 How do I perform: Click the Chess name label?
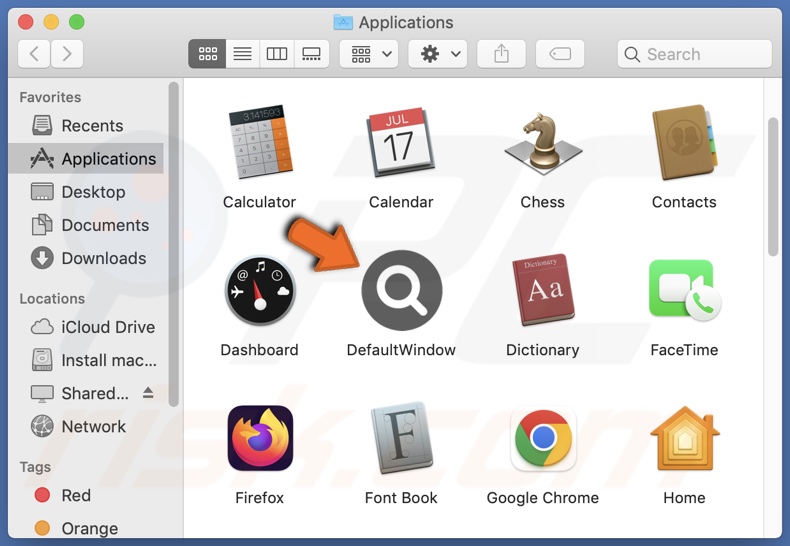tap(543, 202)
